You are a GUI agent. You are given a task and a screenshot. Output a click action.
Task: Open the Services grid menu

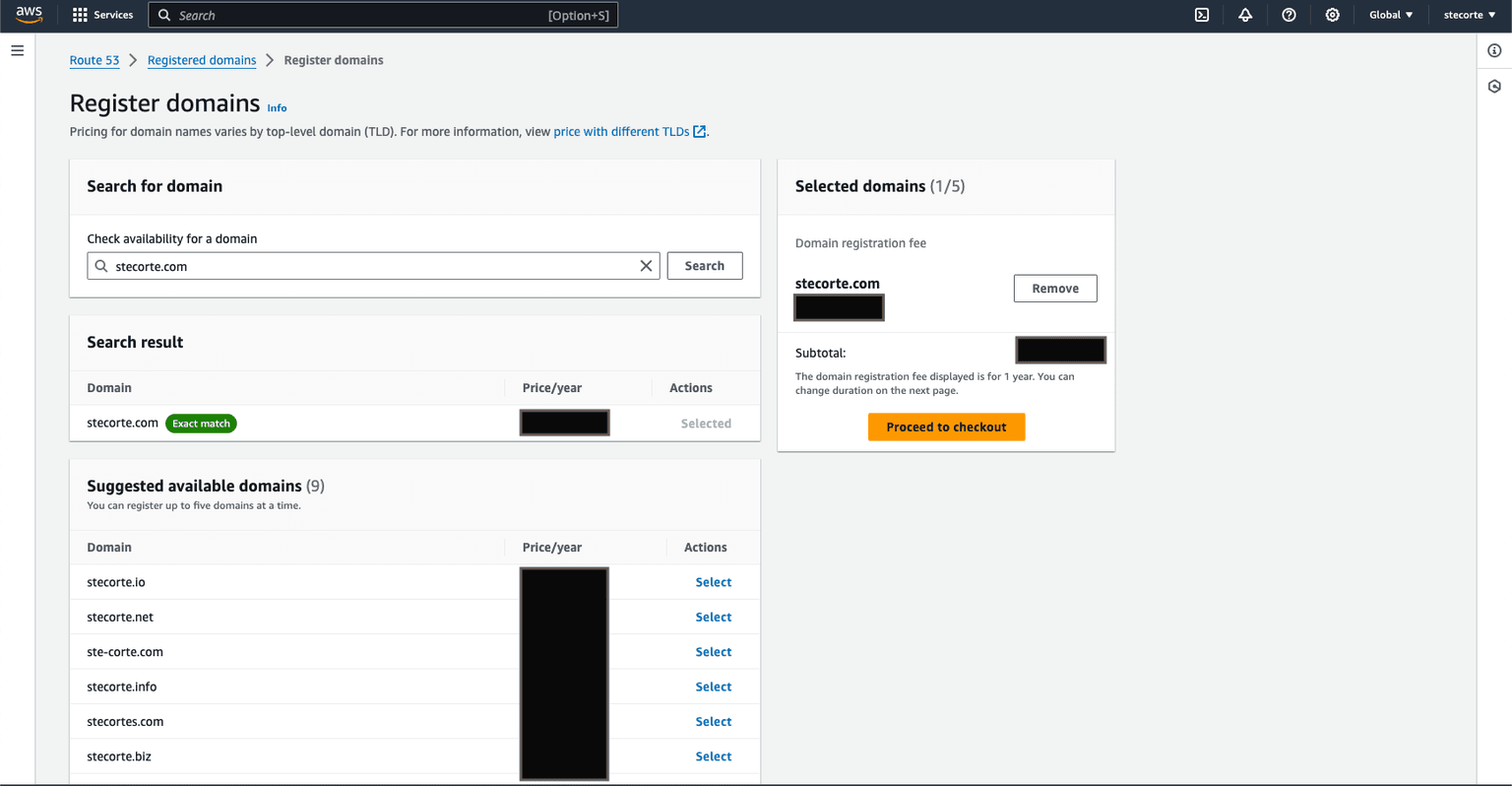pyautogui.click(x=102, y=15)
